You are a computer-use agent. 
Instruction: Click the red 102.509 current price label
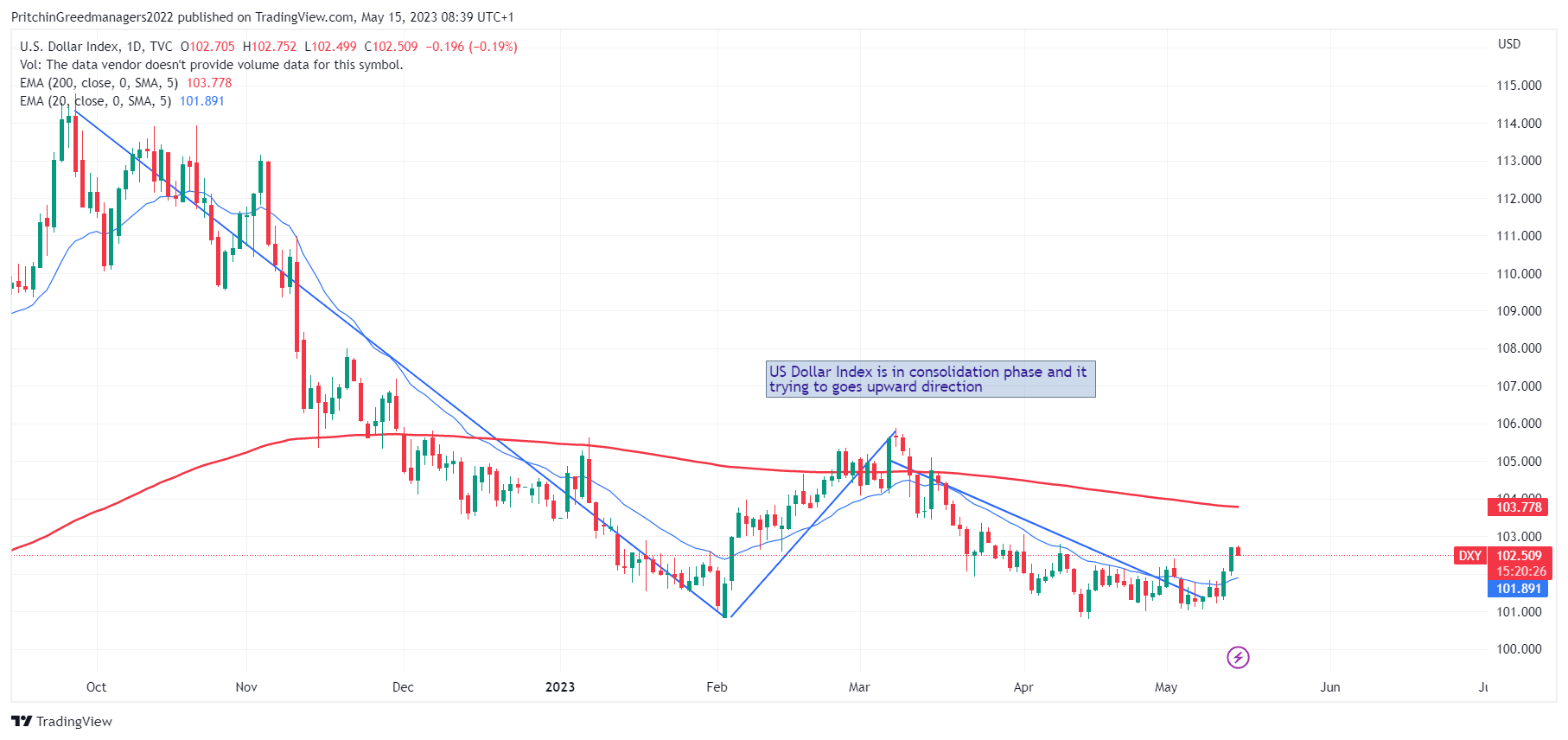tap(1519, 556)
